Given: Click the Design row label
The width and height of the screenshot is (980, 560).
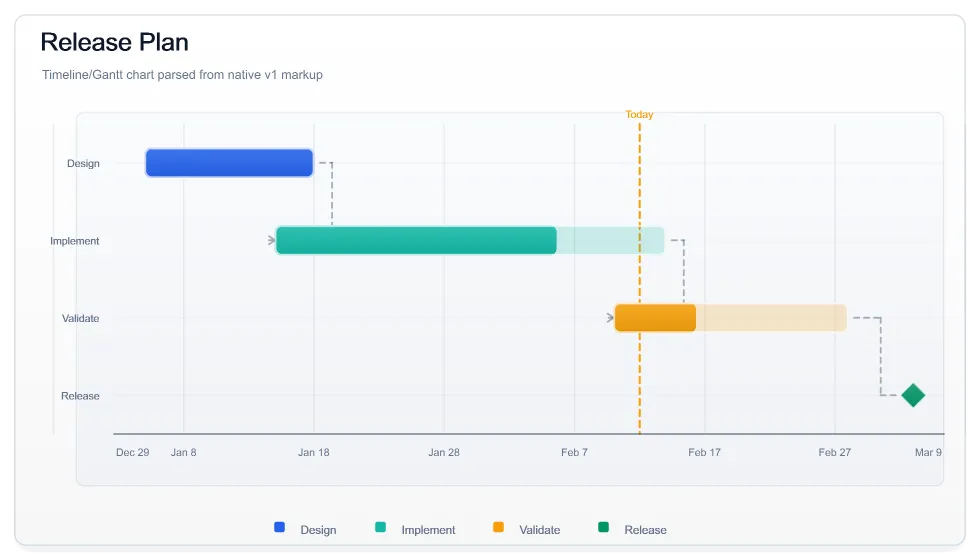Looking at the screenshot, I should tap(83, 164).
